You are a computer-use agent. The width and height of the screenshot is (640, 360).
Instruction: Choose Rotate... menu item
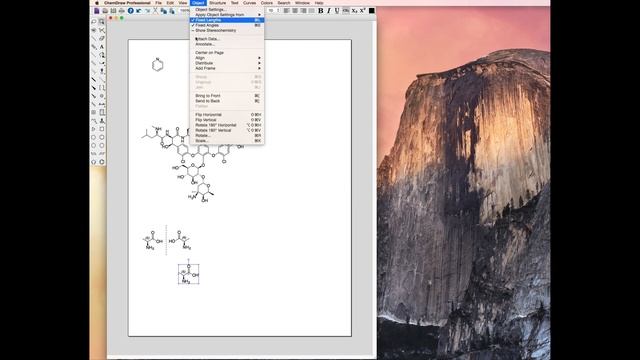[227, 136]
